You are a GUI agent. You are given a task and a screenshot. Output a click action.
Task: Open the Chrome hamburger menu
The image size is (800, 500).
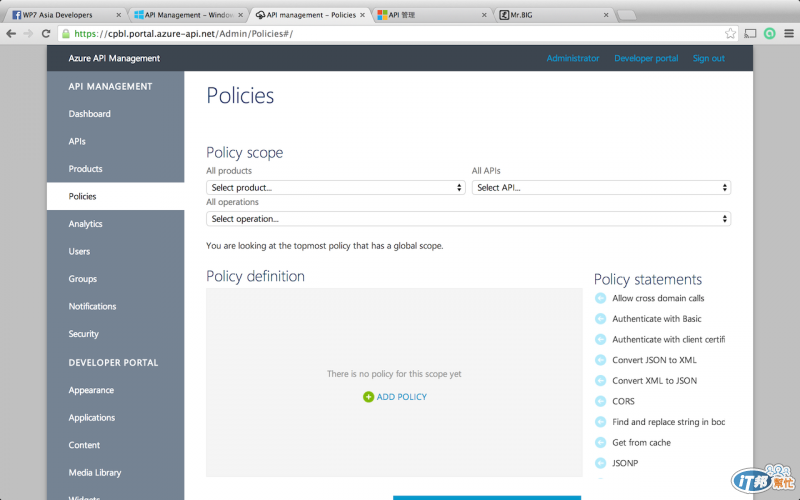pos(789,34)
